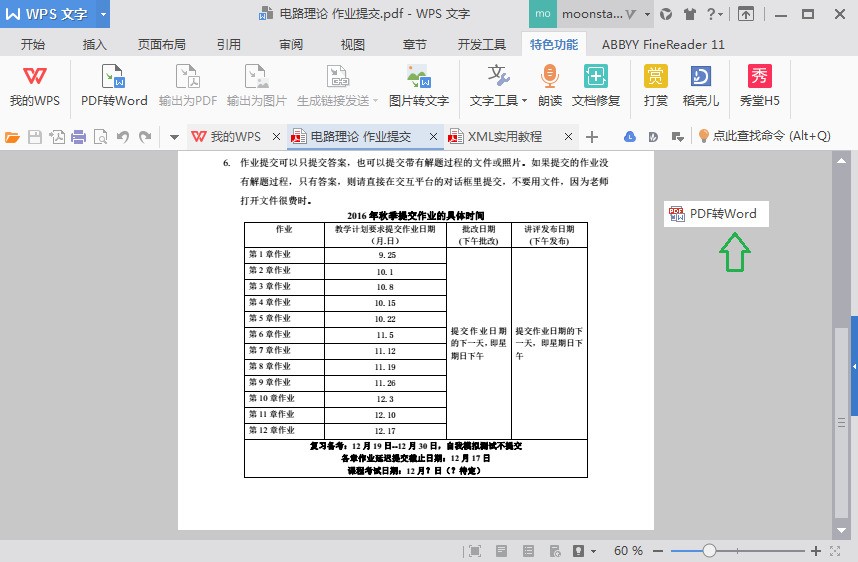Click the floating PDF转Word button
858x562 pixels.
716,213
